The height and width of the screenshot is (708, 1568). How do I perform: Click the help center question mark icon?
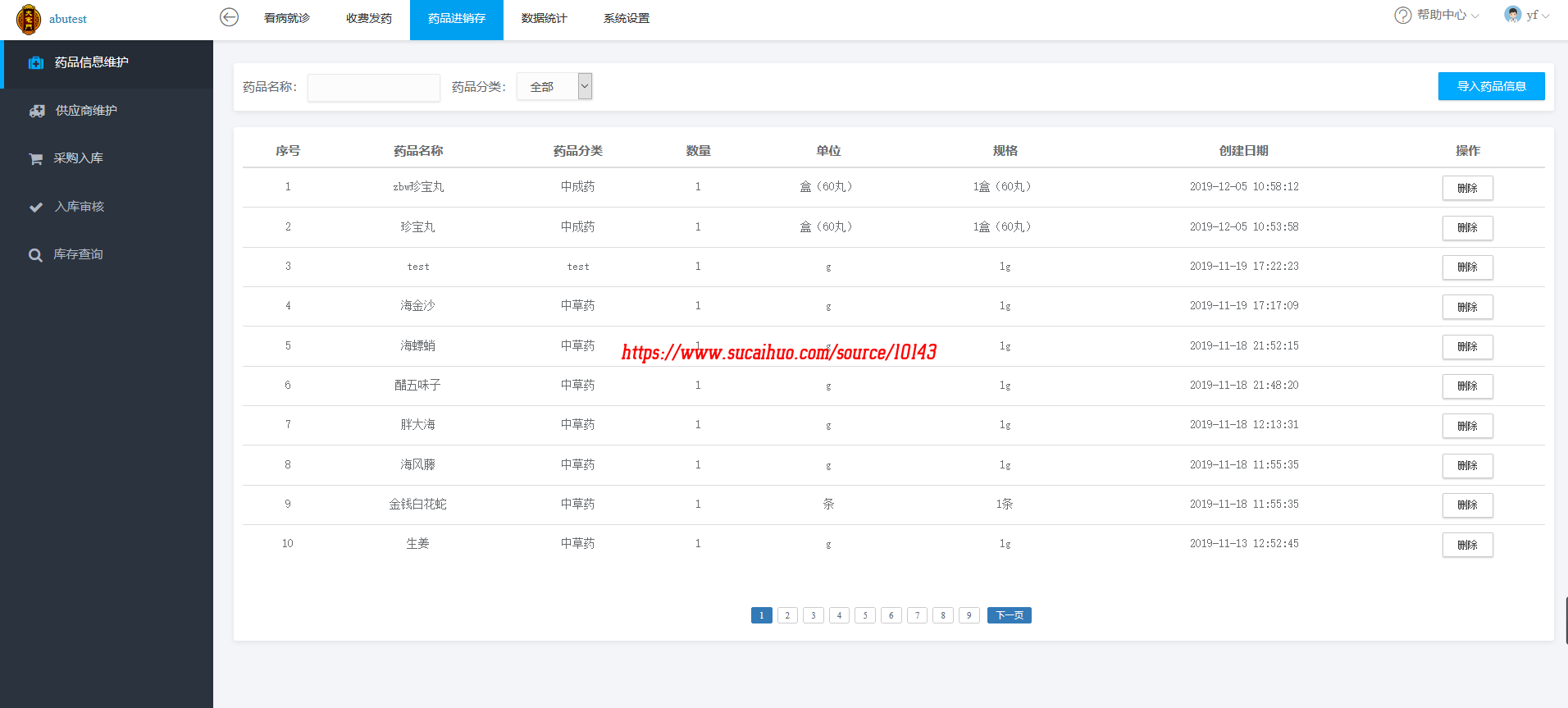coord(1402,16)
